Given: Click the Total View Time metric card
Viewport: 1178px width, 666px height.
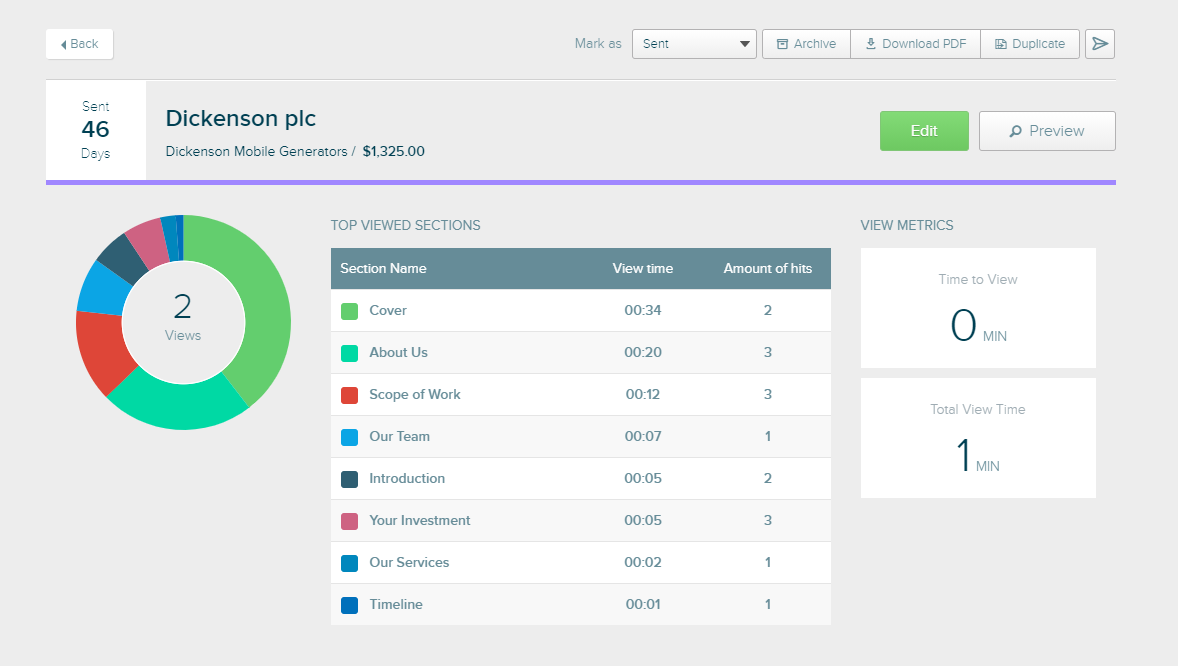Looking at the screenshot, I should pyautogui.click(x=978, y=438).
